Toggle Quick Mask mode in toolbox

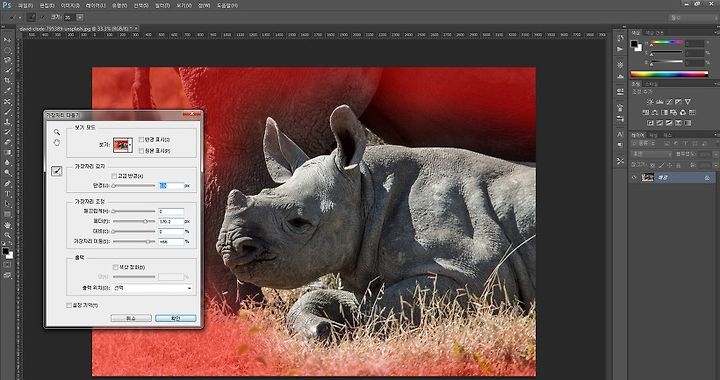pyautogui.click(x=7, y=265)
